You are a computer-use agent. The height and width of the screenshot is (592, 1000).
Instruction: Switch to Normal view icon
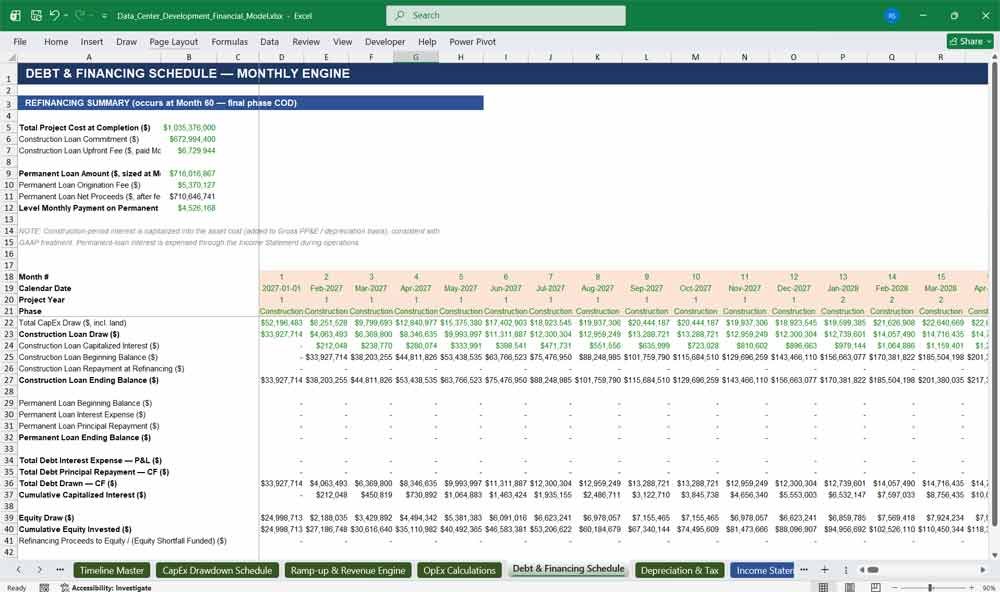point(823,587)
